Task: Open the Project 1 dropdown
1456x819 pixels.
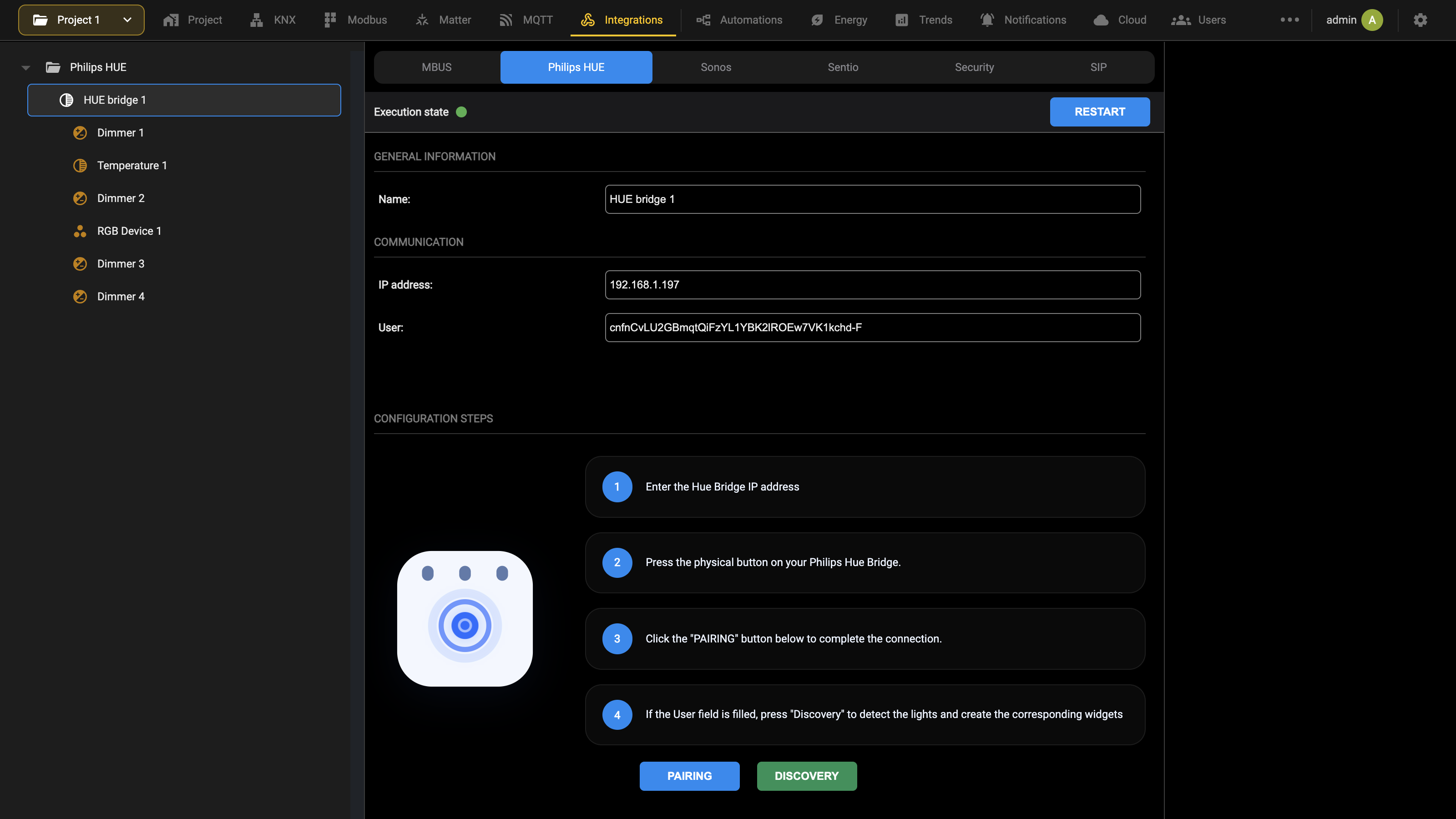Action: [81, 20]
